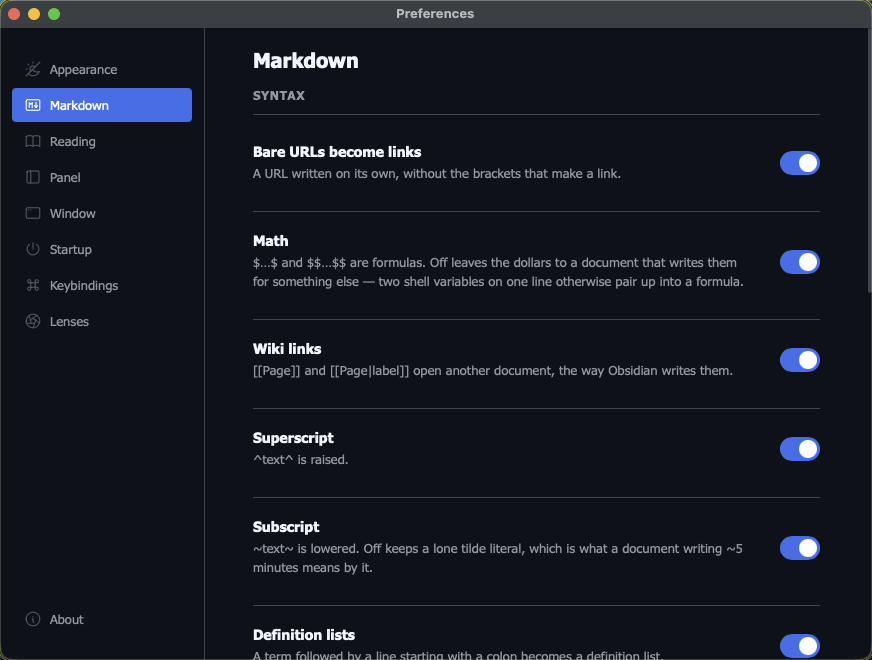Click the Appearance sidebar icon

33,70
